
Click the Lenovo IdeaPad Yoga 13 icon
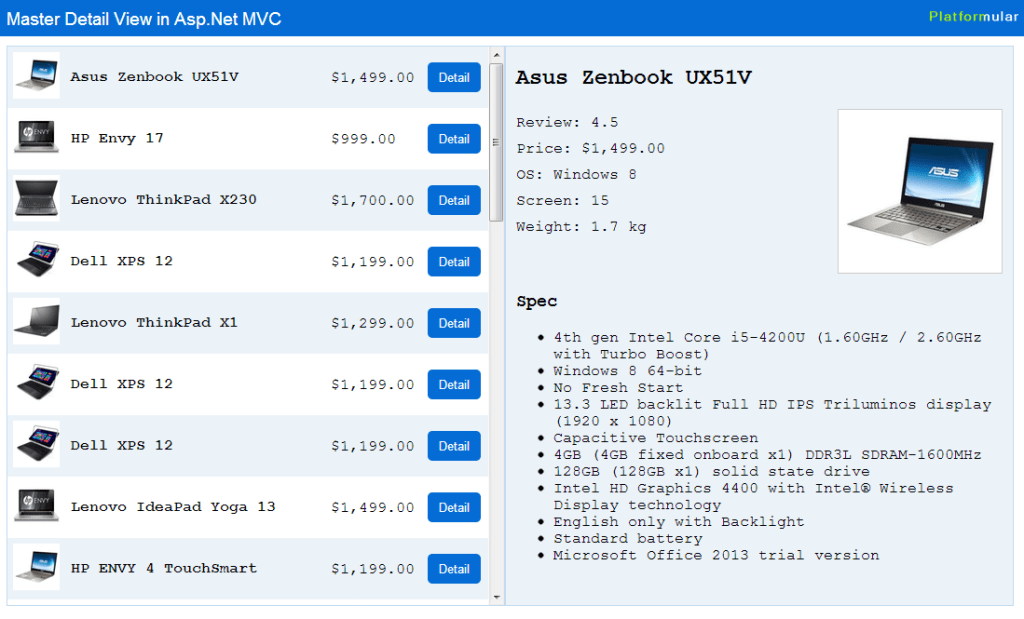36,507
